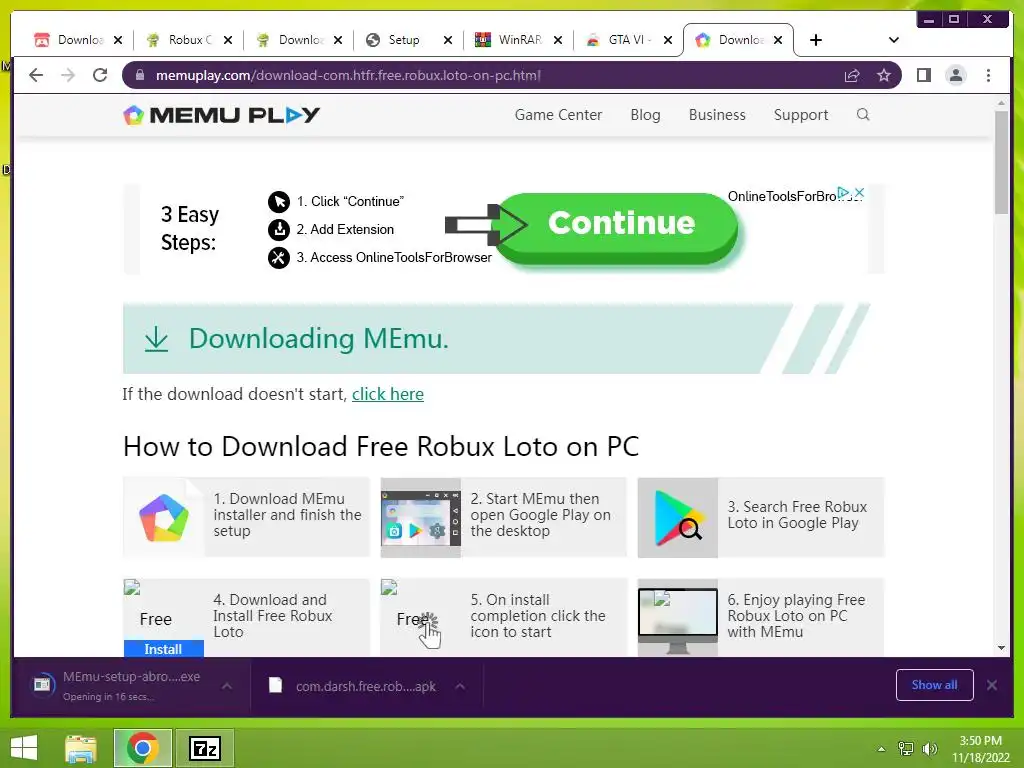1024x768 pixels.
Task: Open a new tab with the plus button
Action: 816,40
